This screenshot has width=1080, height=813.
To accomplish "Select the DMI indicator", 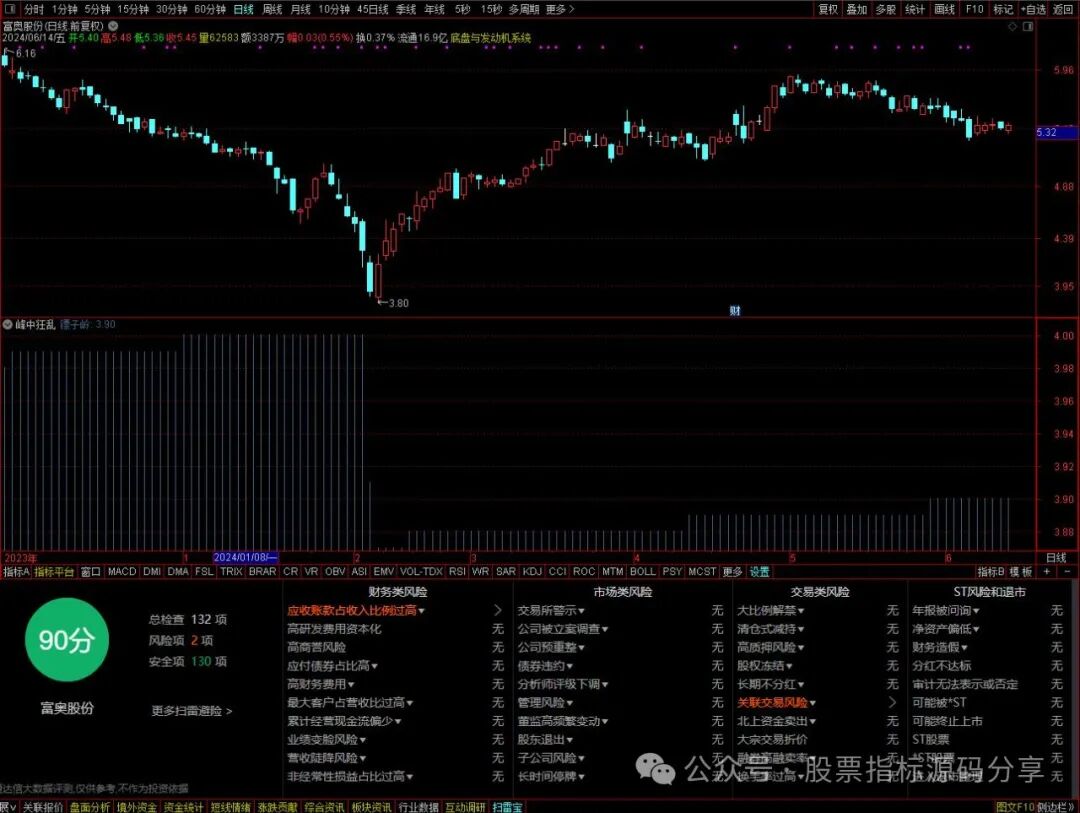I will pyautogui.click(x=152, y=571).
